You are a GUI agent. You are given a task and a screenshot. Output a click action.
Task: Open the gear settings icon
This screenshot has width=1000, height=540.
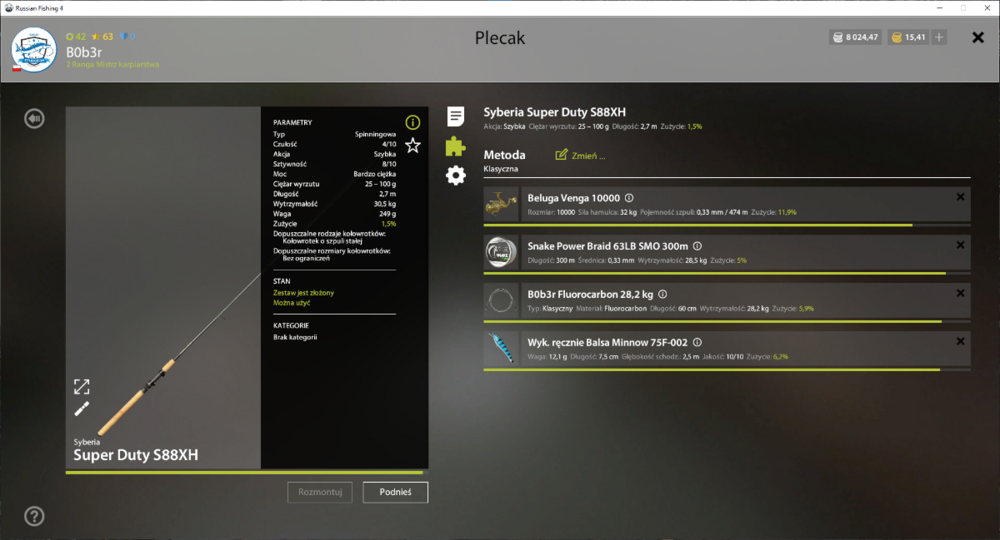click(x=455, y=175)
